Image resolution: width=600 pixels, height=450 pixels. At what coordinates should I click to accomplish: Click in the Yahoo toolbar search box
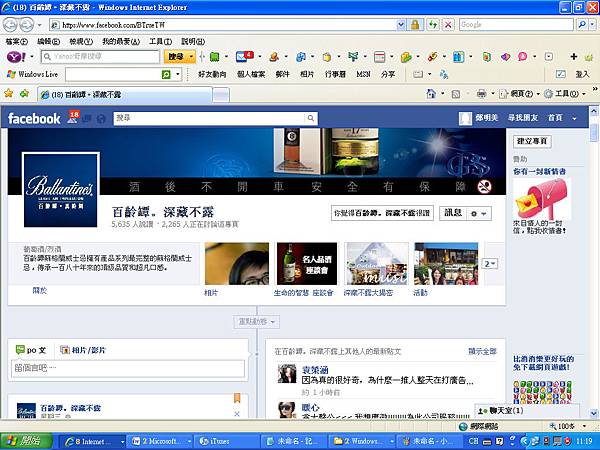[x=100, y=57]
